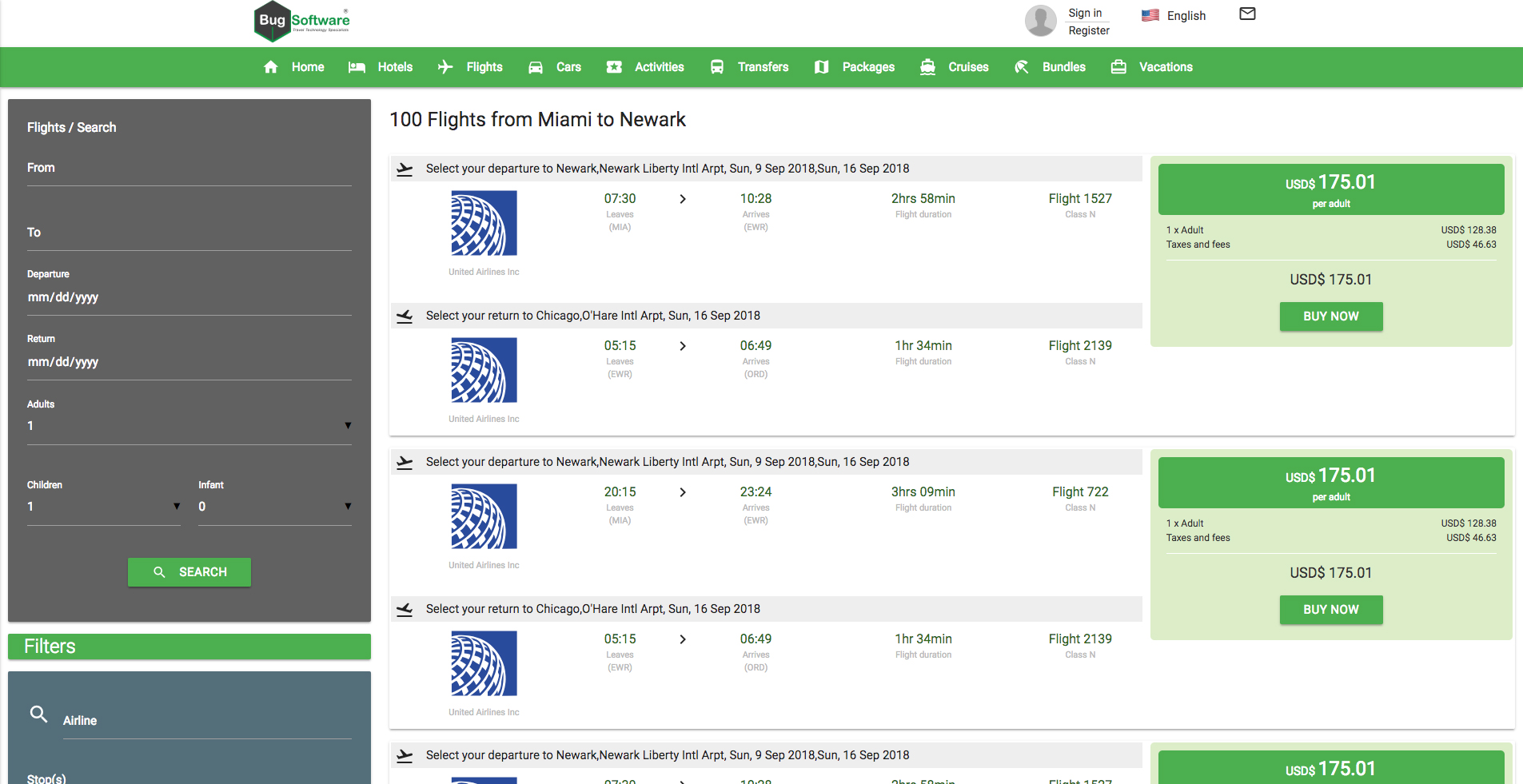Click the Departure date field
The image size is (1523, 784).
click(x=189, y=297)
